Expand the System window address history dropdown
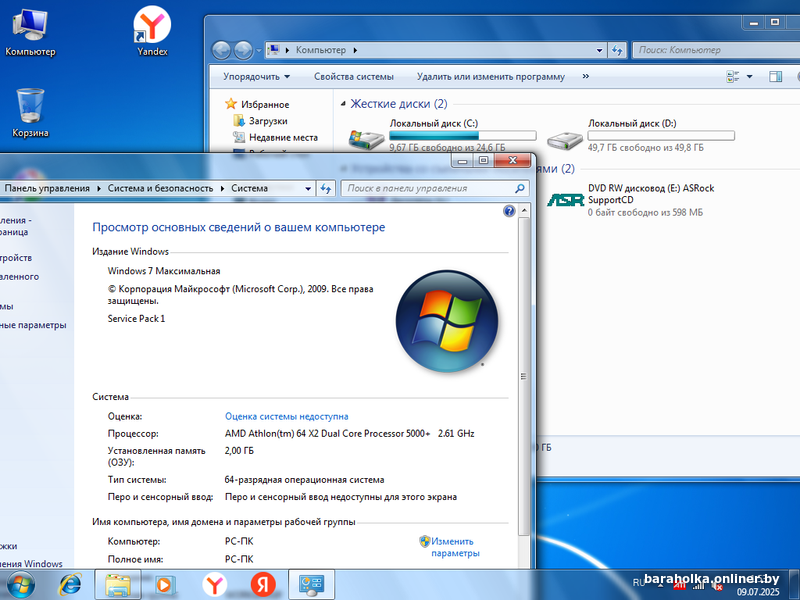 pyautogui.click(x=308, y=188)
